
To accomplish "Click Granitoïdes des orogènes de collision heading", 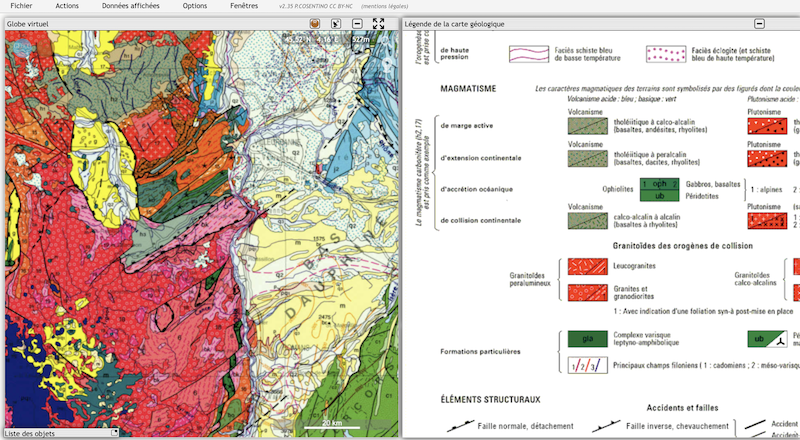I will (683, 246).
